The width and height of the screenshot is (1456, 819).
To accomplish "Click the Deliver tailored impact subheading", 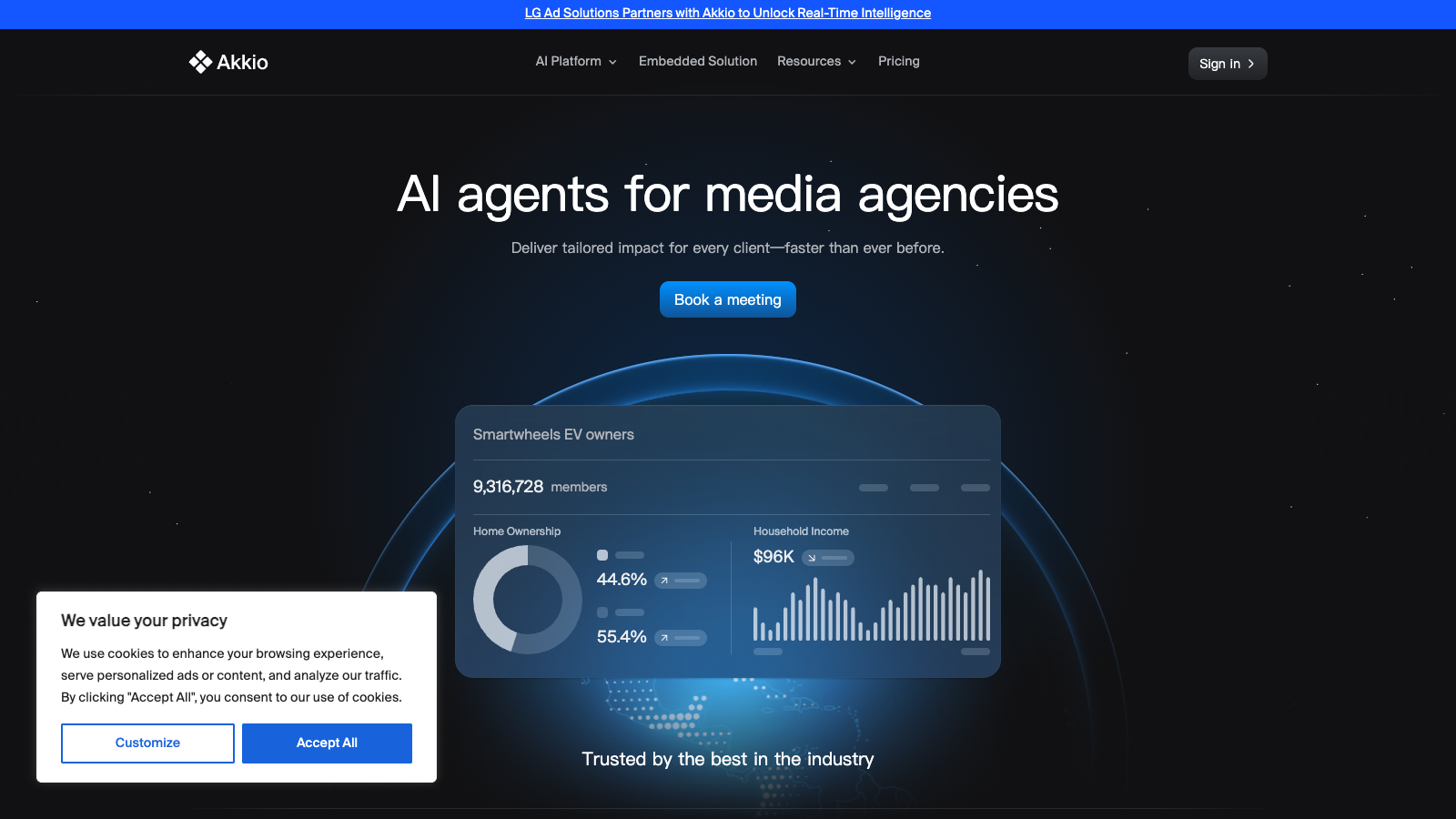I will [728, 248].
